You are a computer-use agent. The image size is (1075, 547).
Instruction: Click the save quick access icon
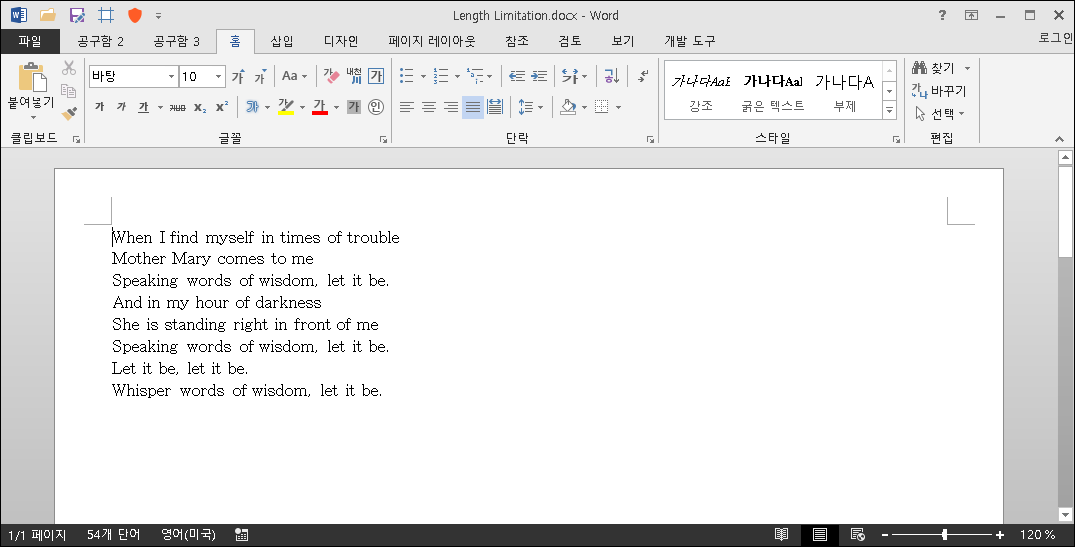pos(77,14)
